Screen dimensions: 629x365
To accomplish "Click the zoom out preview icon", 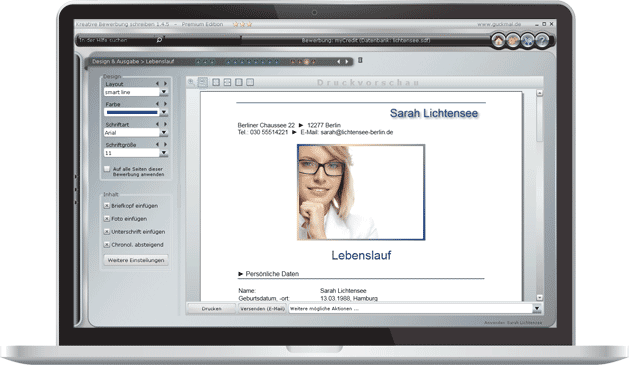I will tap(203, 82).
